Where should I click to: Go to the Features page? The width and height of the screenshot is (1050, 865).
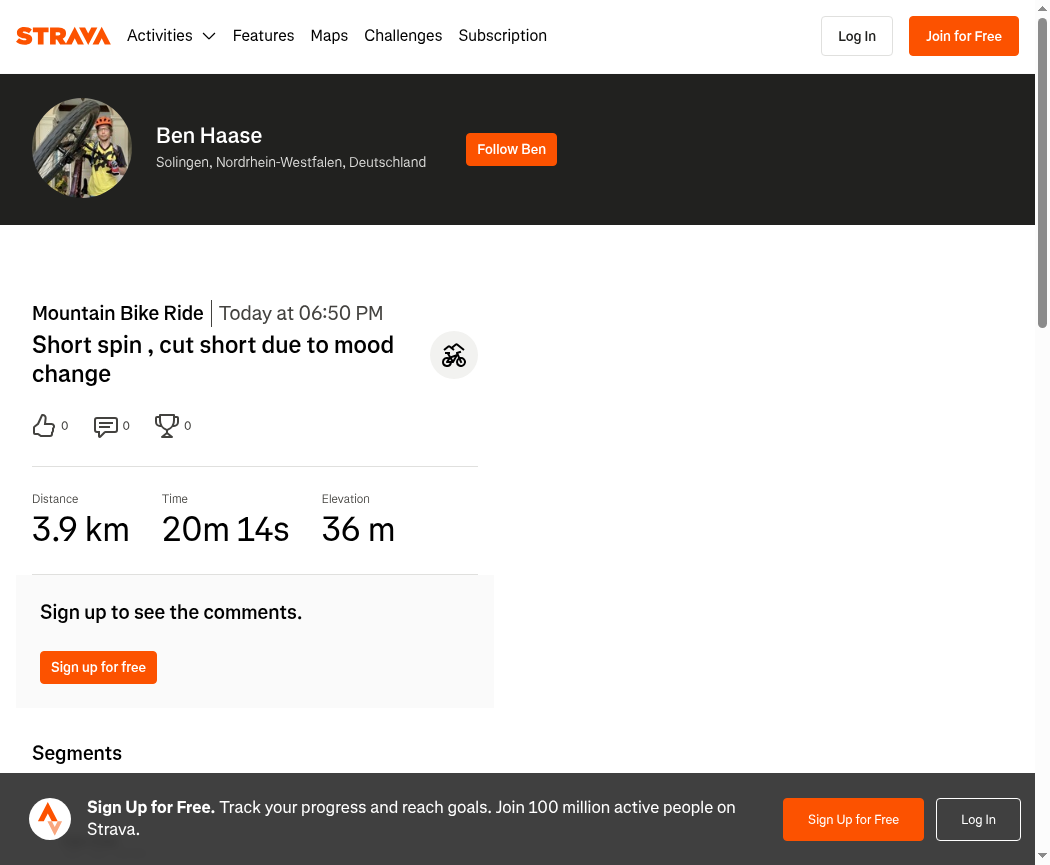263,35
